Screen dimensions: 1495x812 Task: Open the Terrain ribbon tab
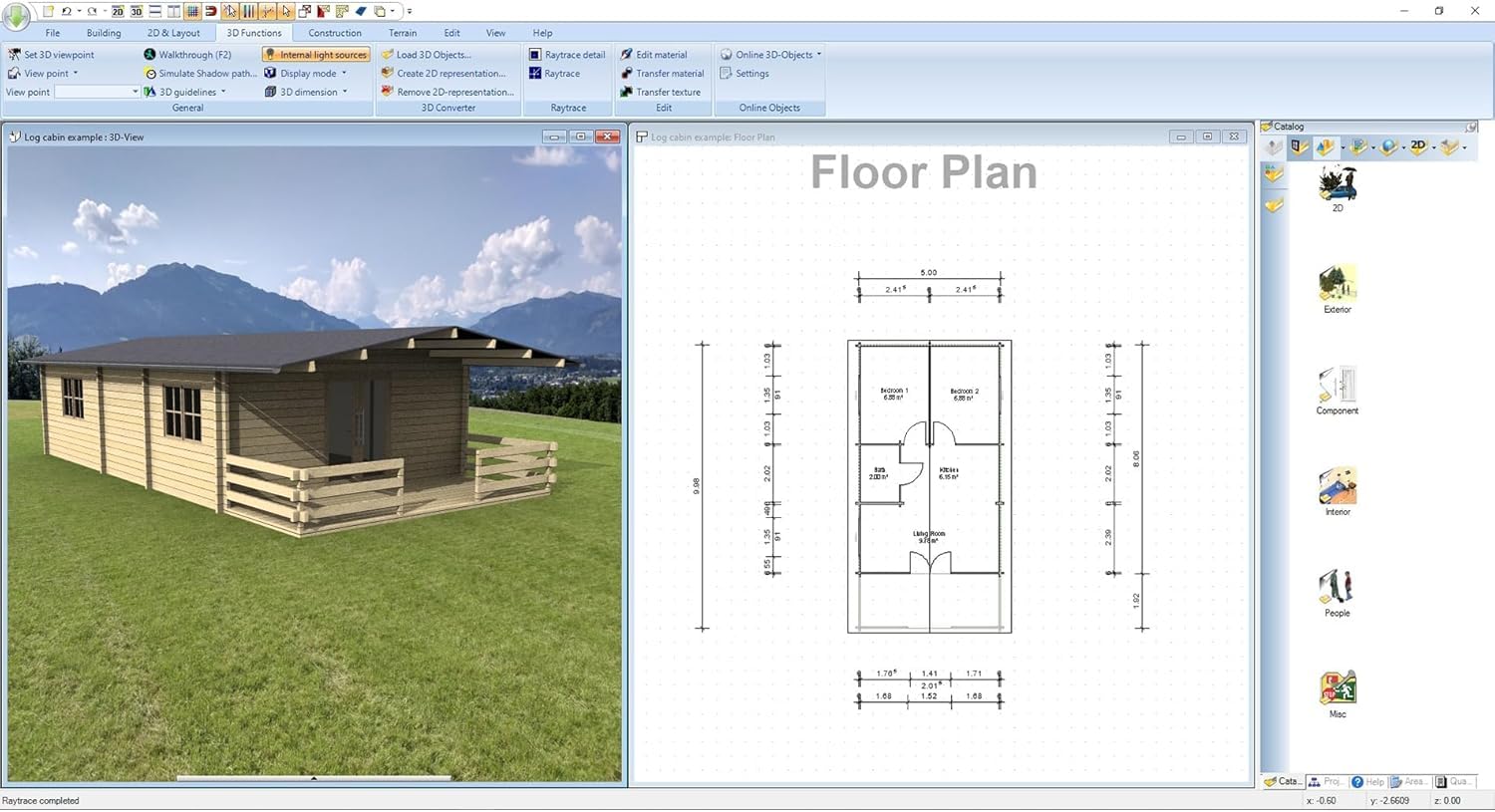(x=403, y=33)
